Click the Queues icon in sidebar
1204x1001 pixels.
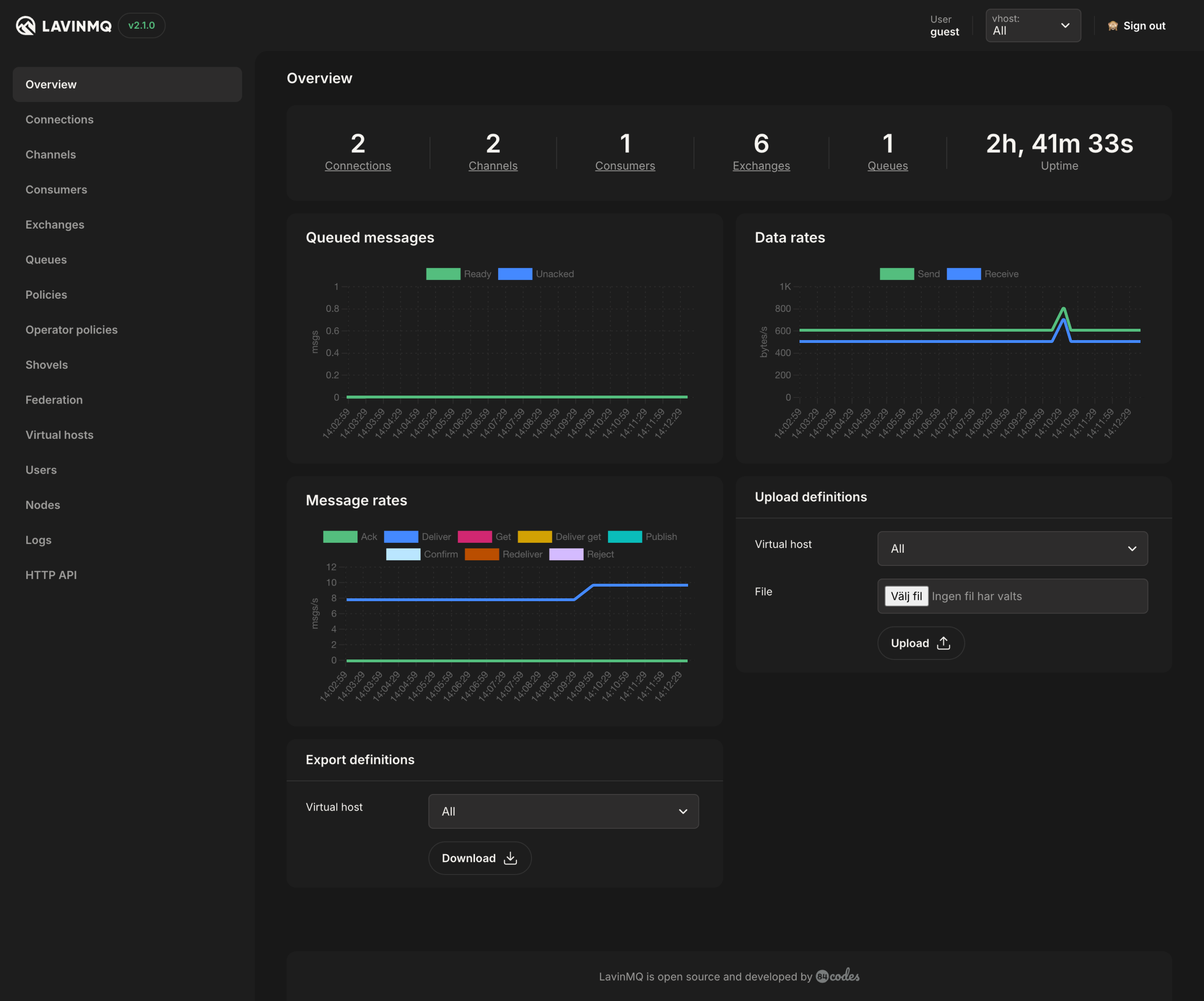46,259
